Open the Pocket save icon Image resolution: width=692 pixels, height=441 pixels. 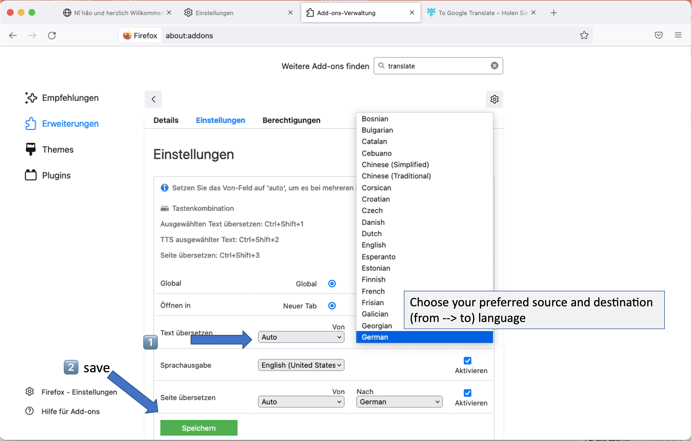tap(658, 35)
